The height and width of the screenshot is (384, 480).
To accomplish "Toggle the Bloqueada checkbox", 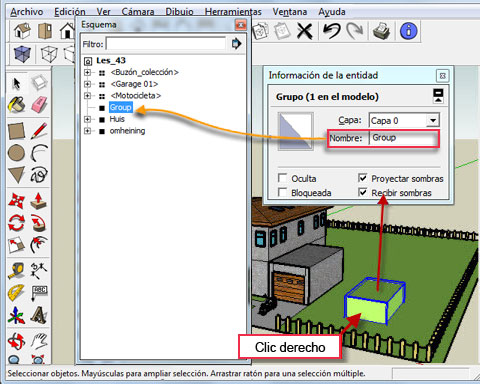I will click(x=282, y=192).
